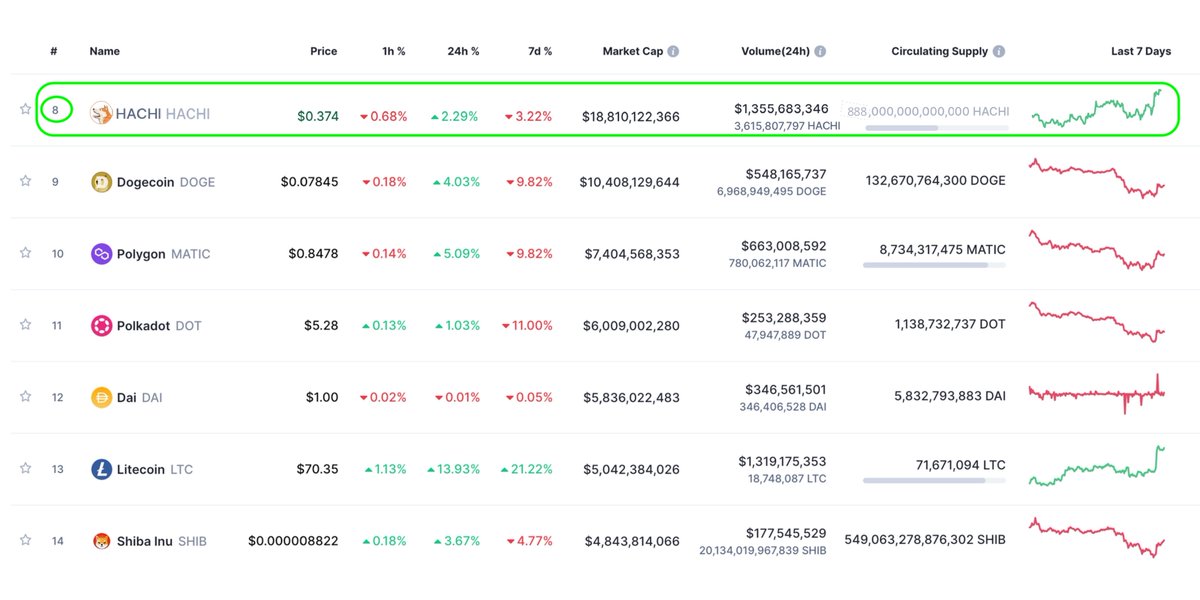Screen dimensions: 1200x600
Task: Click Polygon circulating supply progress bar
Action: tap(934, 265)
